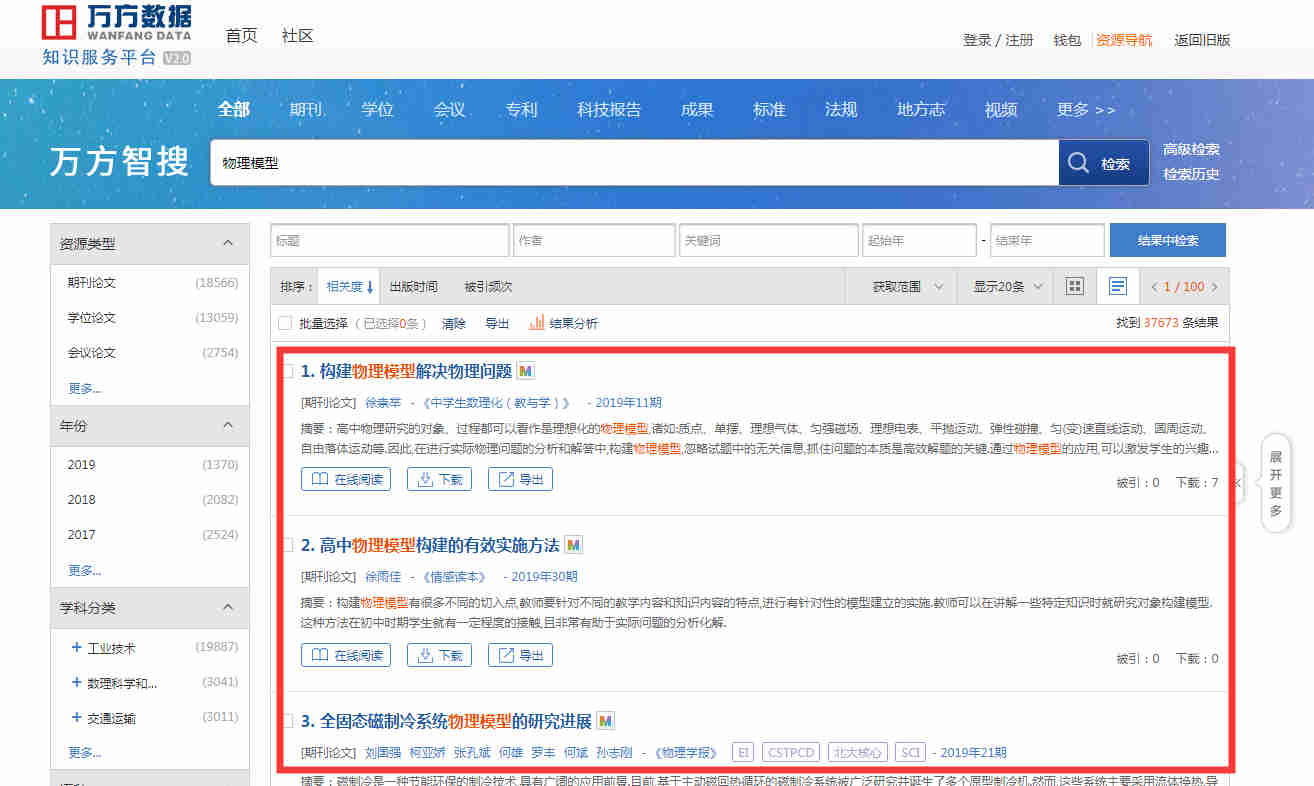Collapse the 学科分类 section
The image size is (1314, 786).
pos(228,607)
